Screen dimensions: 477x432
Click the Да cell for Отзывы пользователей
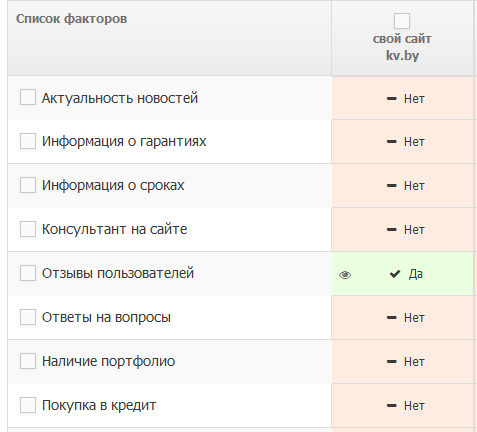402,274
